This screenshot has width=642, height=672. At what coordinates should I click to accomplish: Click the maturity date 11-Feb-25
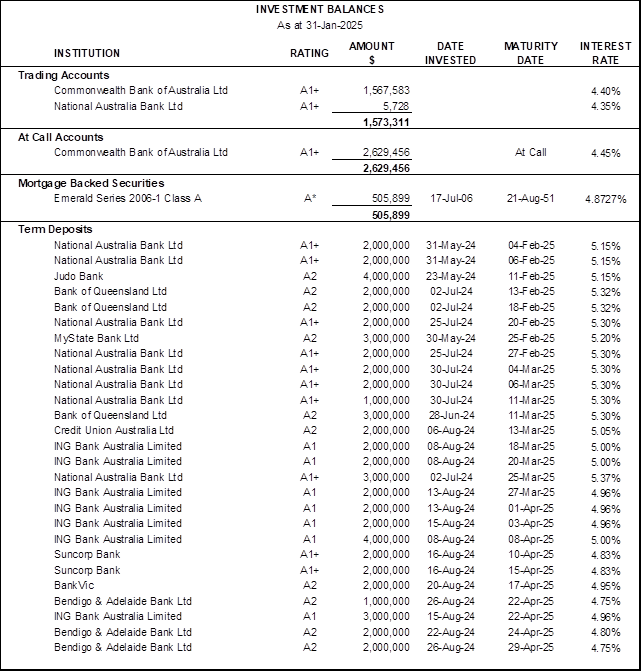pyautogui.click(x=531, y=276)
